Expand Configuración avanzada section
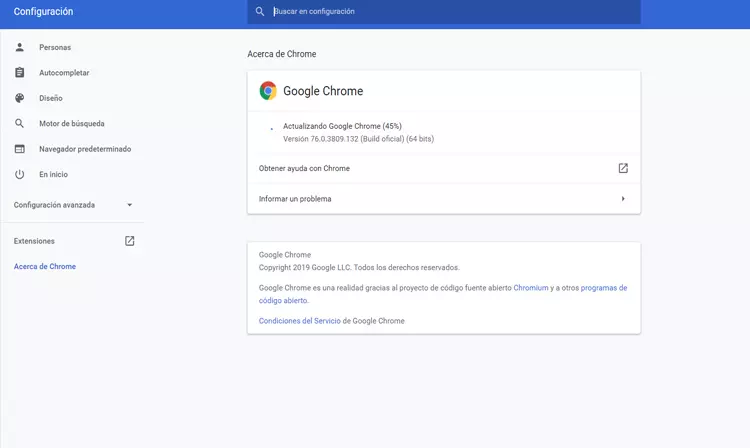This screenshot has width=750, height=448. [129, 205]
